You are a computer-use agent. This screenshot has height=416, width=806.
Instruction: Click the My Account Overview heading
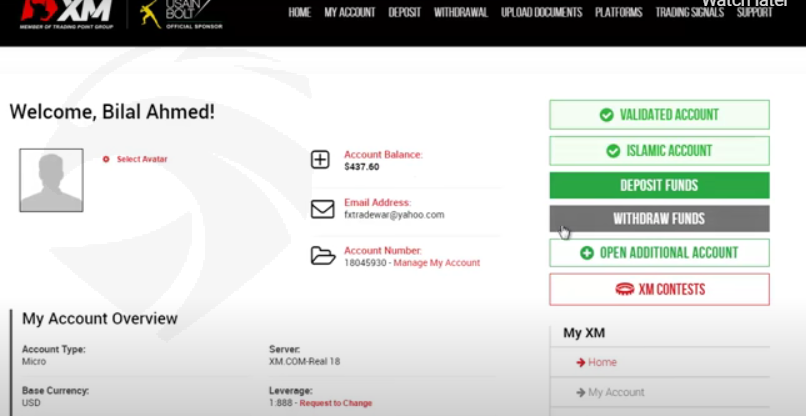click(x=100, y=318)
